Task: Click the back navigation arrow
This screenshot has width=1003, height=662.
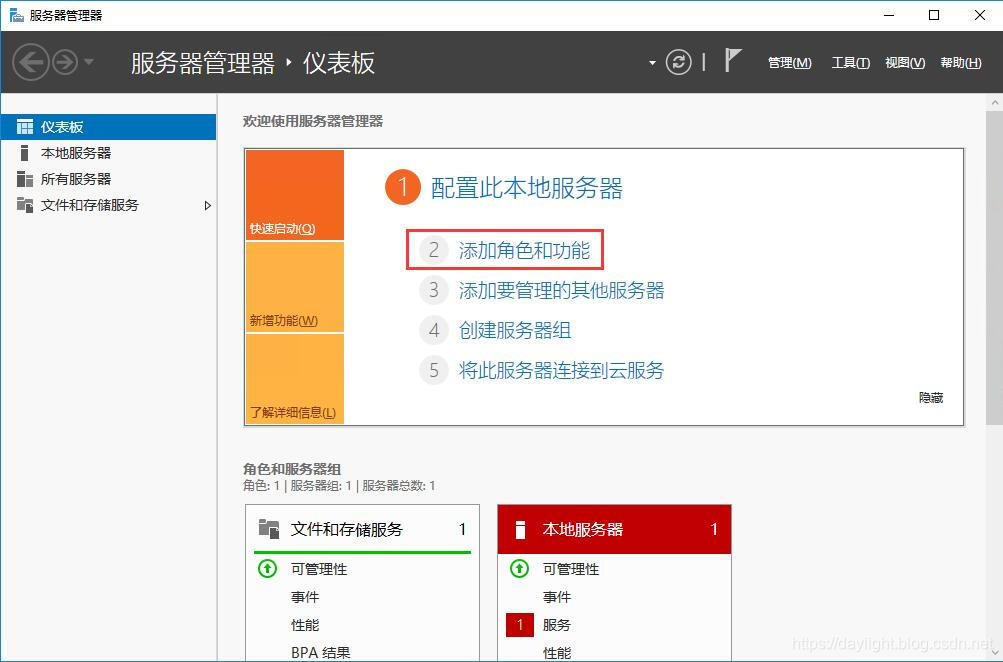Action: tap(31, 62)
